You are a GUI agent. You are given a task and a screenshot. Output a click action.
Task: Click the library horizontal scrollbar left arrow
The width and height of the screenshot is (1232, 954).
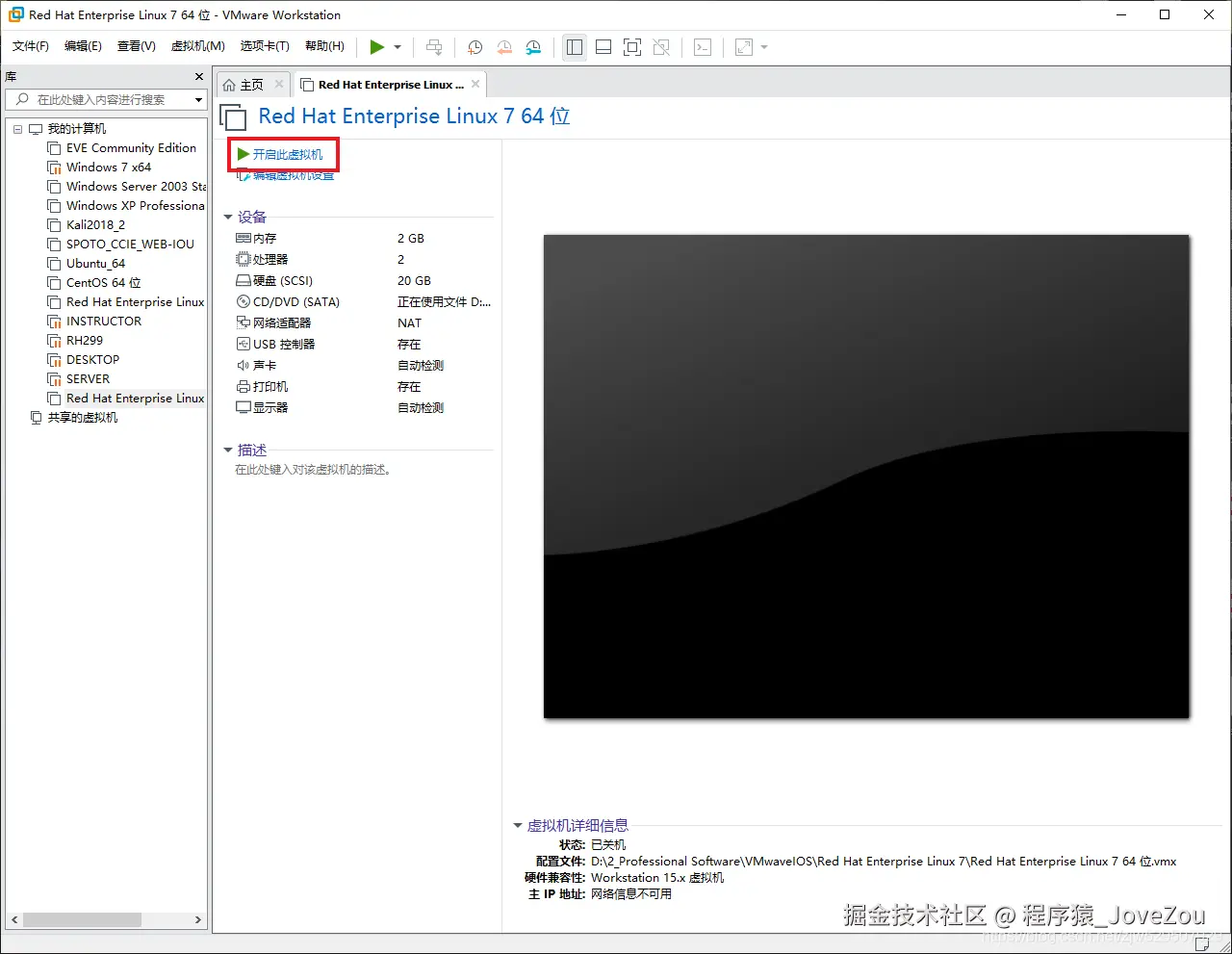[13, 920]
